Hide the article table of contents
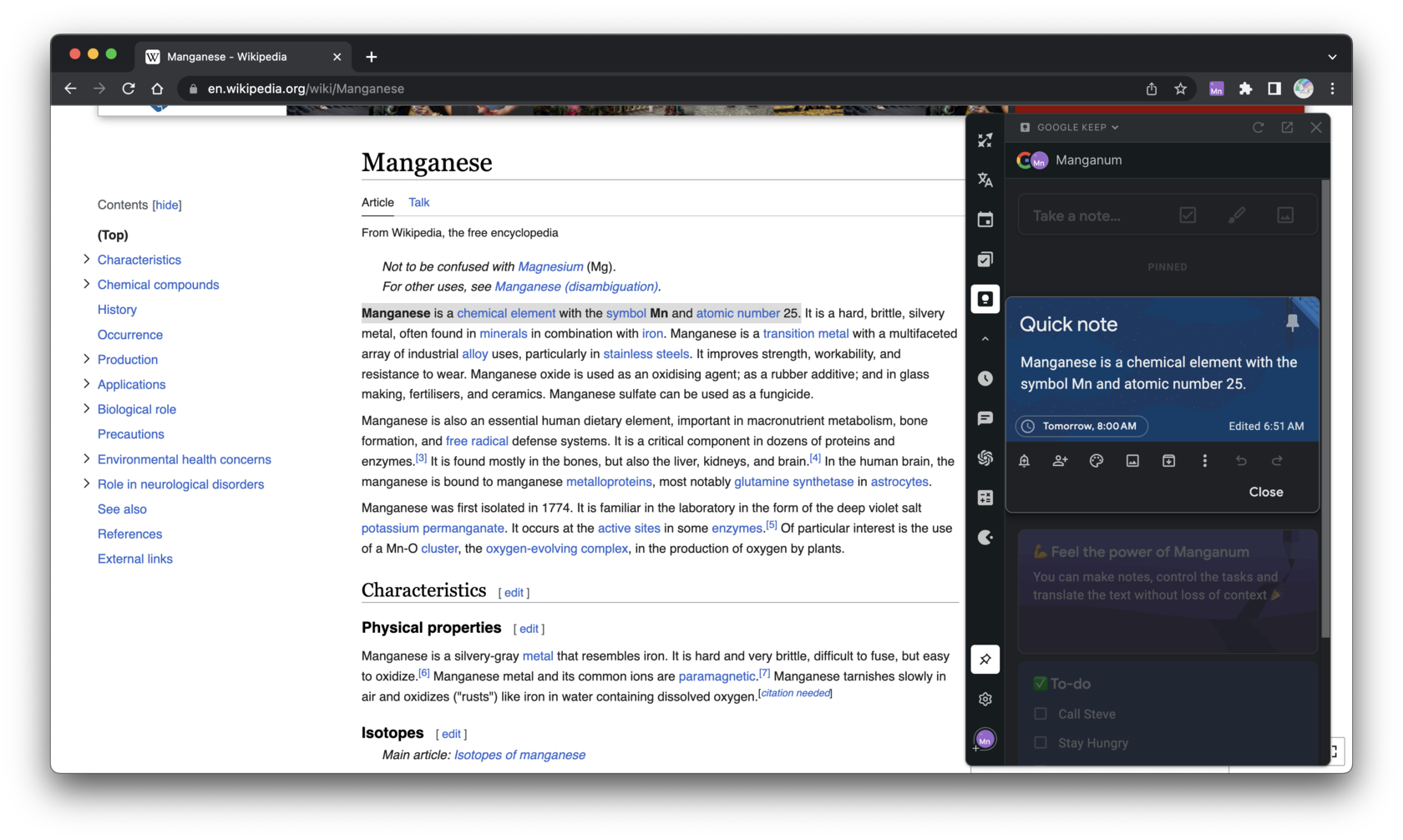This screenshot has width=1403, height=840. click(167, 205)
